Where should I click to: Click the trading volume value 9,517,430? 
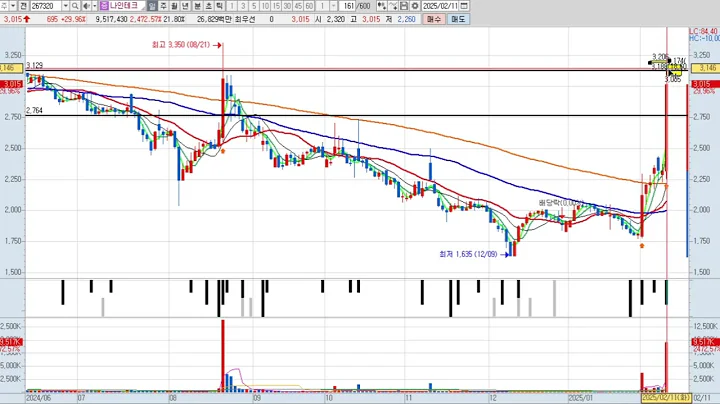click(x=112, y=19)
